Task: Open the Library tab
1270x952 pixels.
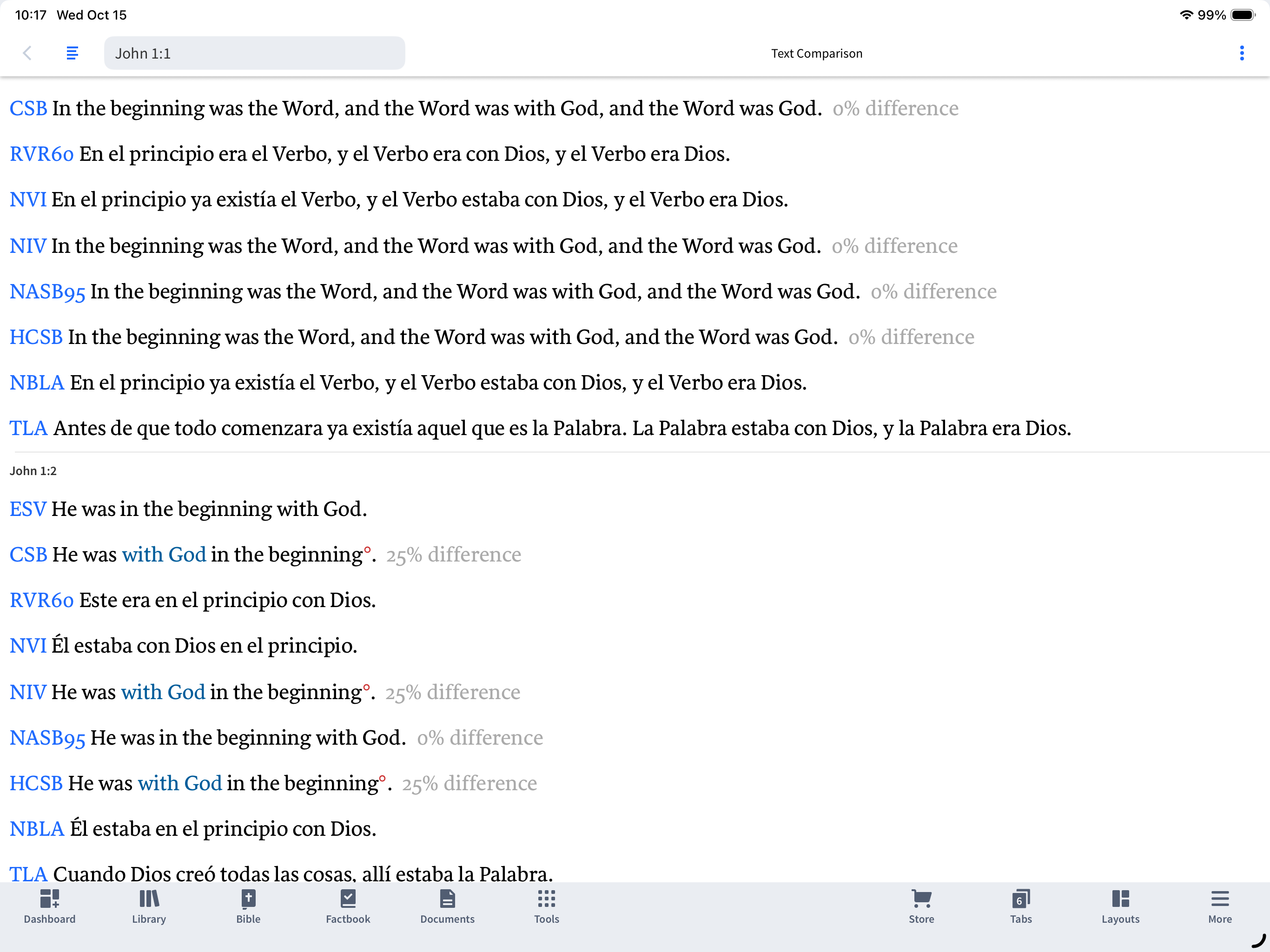Action: (149, 907)
